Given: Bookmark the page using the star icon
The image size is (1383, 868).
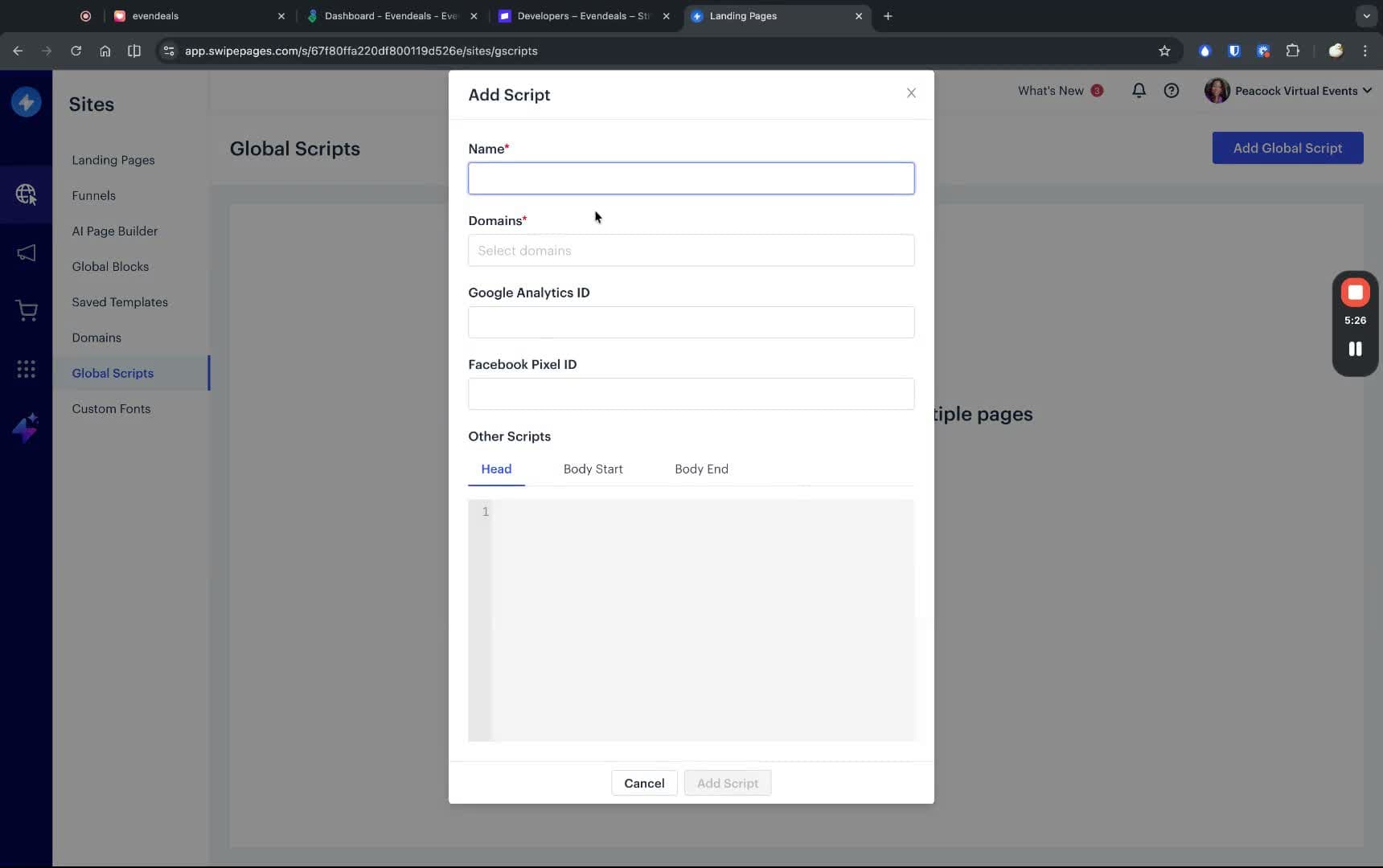Looking at the screenshot, I should [x=1164, y=51].
